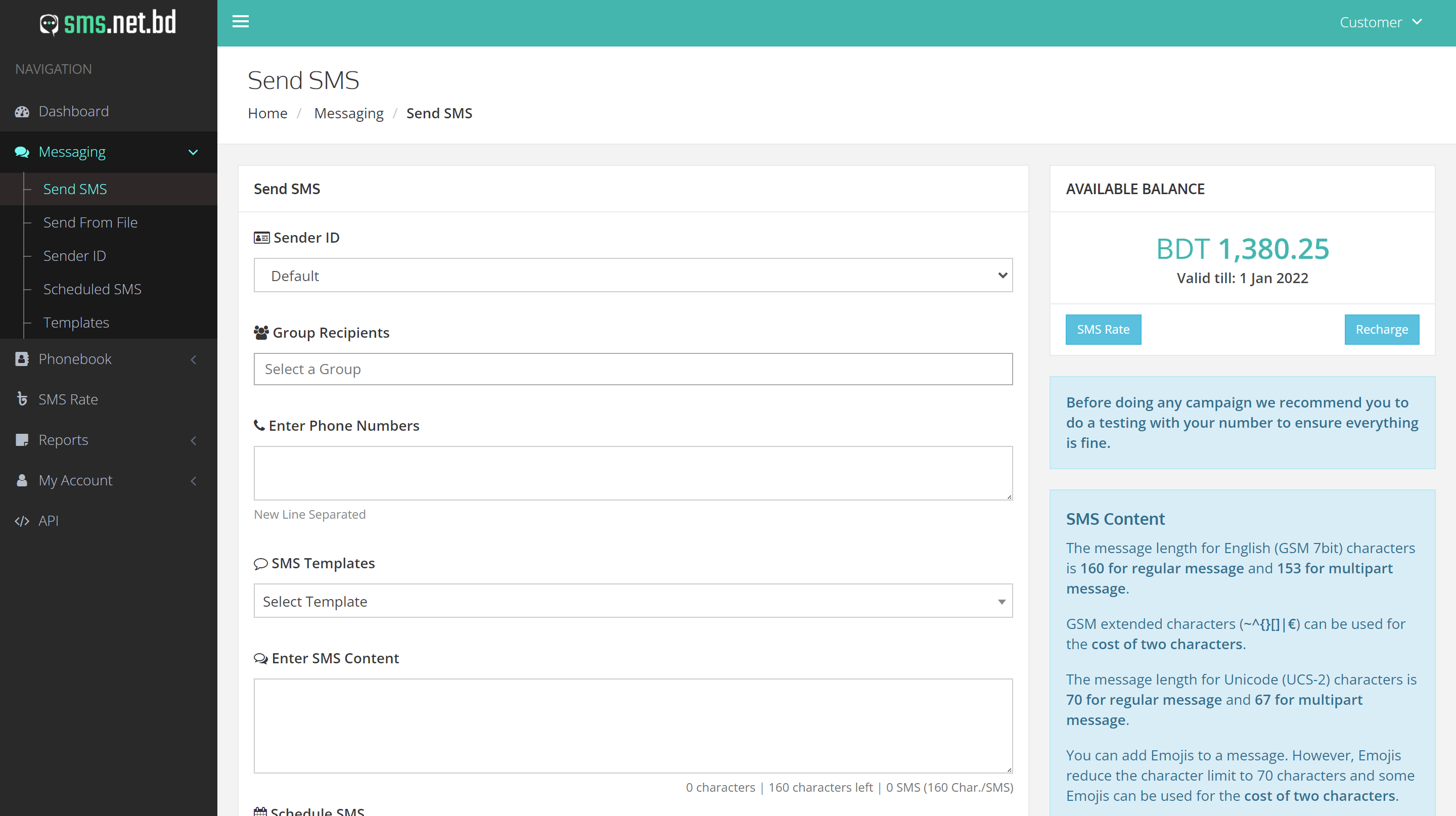The image size is (1456, 816).
Task: Click the Messaging section icon
Action: tap(22, 152)
